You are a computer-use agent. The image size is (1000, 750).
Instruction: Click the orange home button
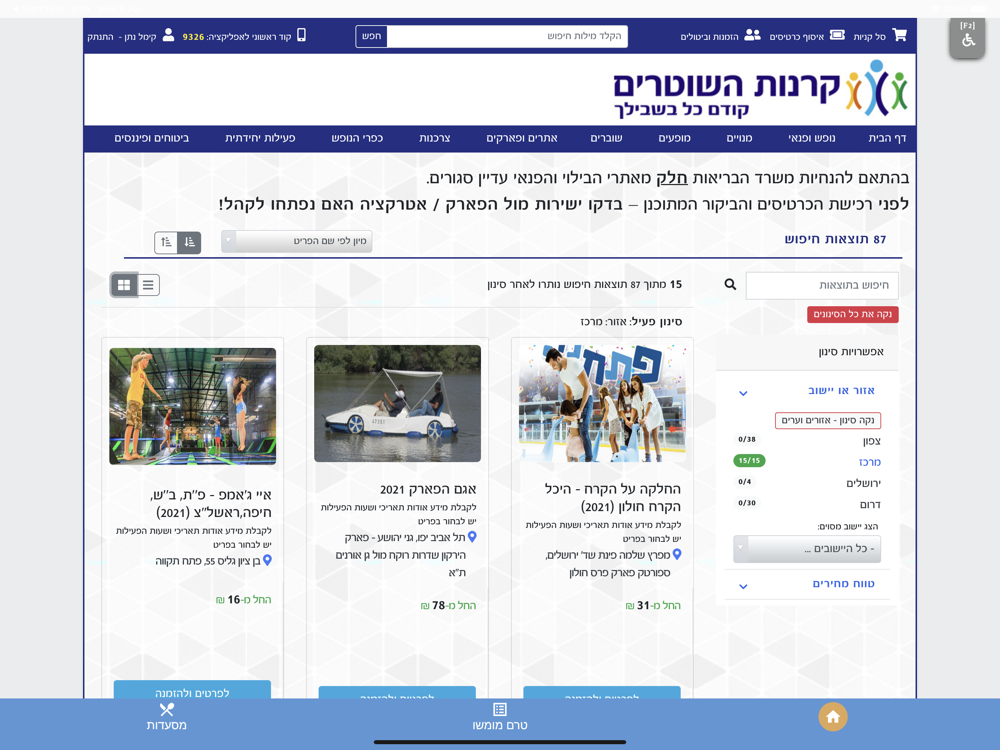(833, 717)
